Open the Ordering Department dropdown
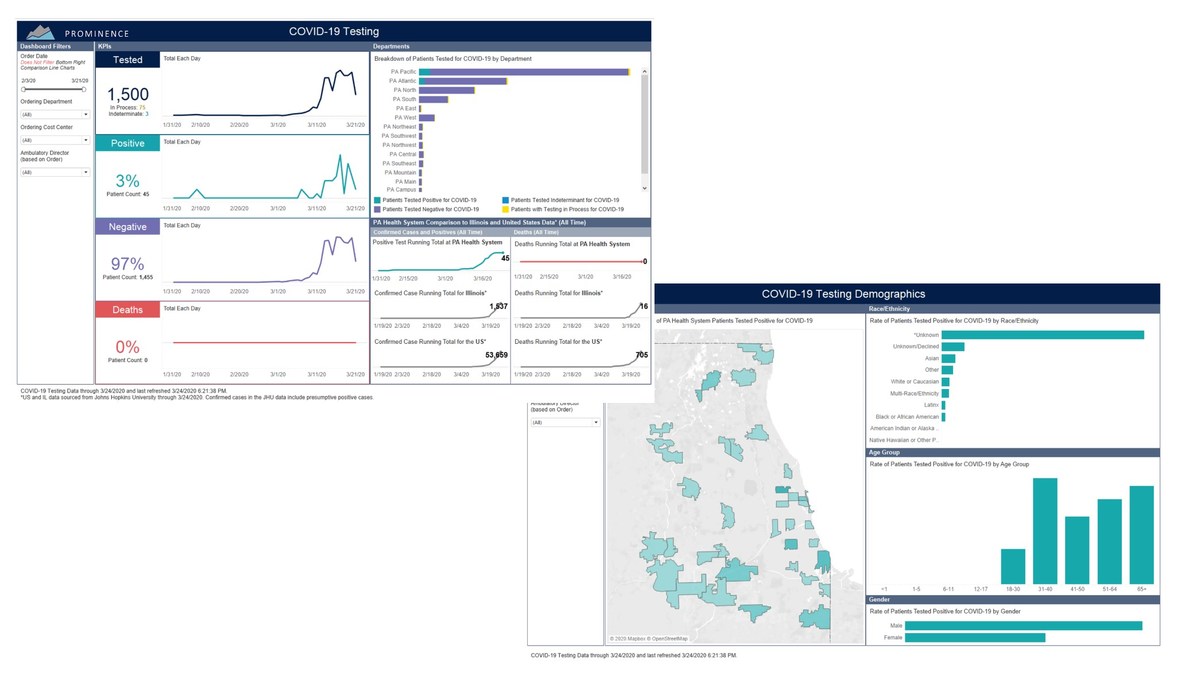Image resolution: width=1185 pixels, height=675 pixels. point(55,114)
